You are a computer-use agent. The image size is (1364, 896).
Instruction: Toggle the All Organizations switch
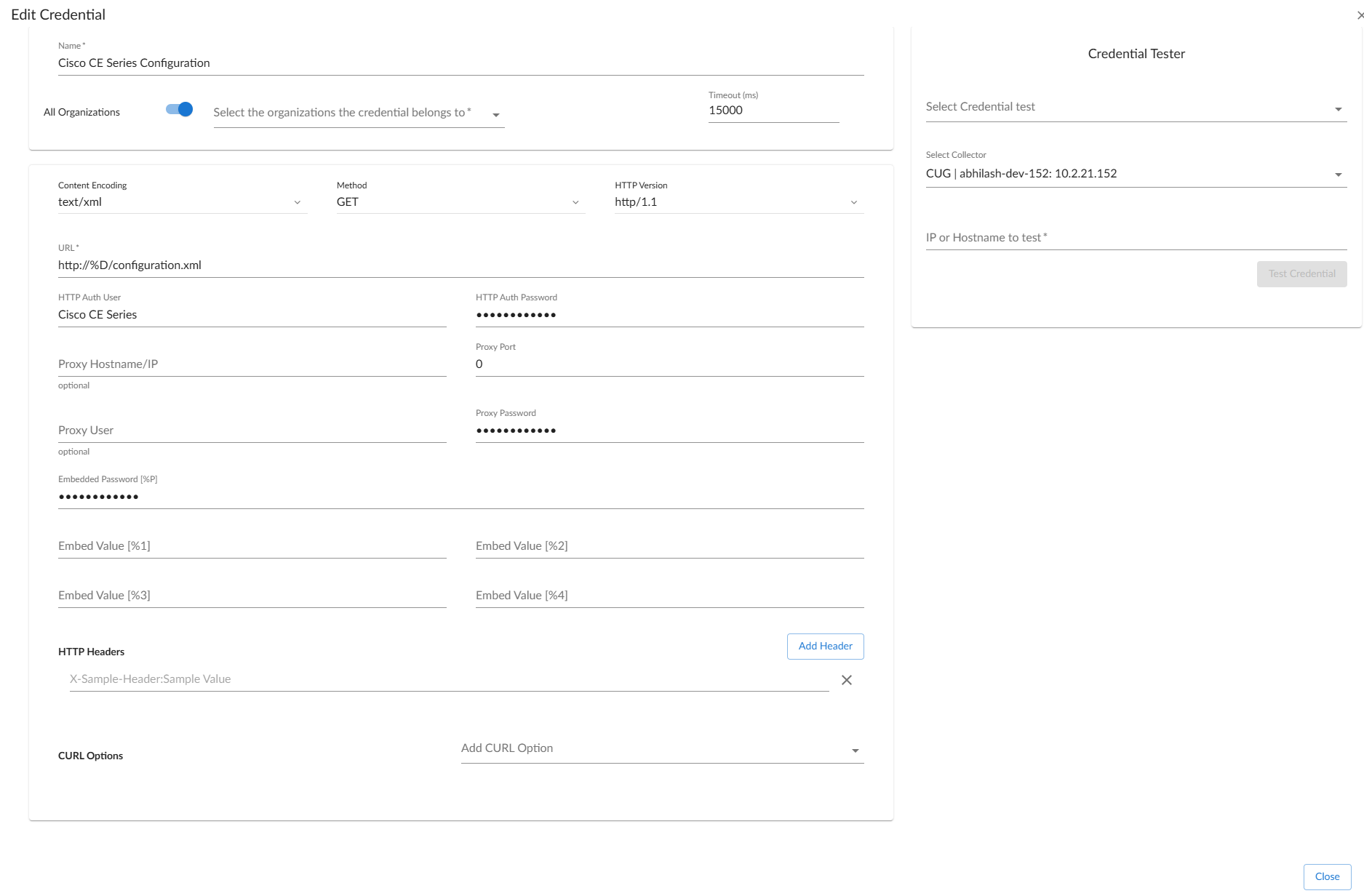179,110
